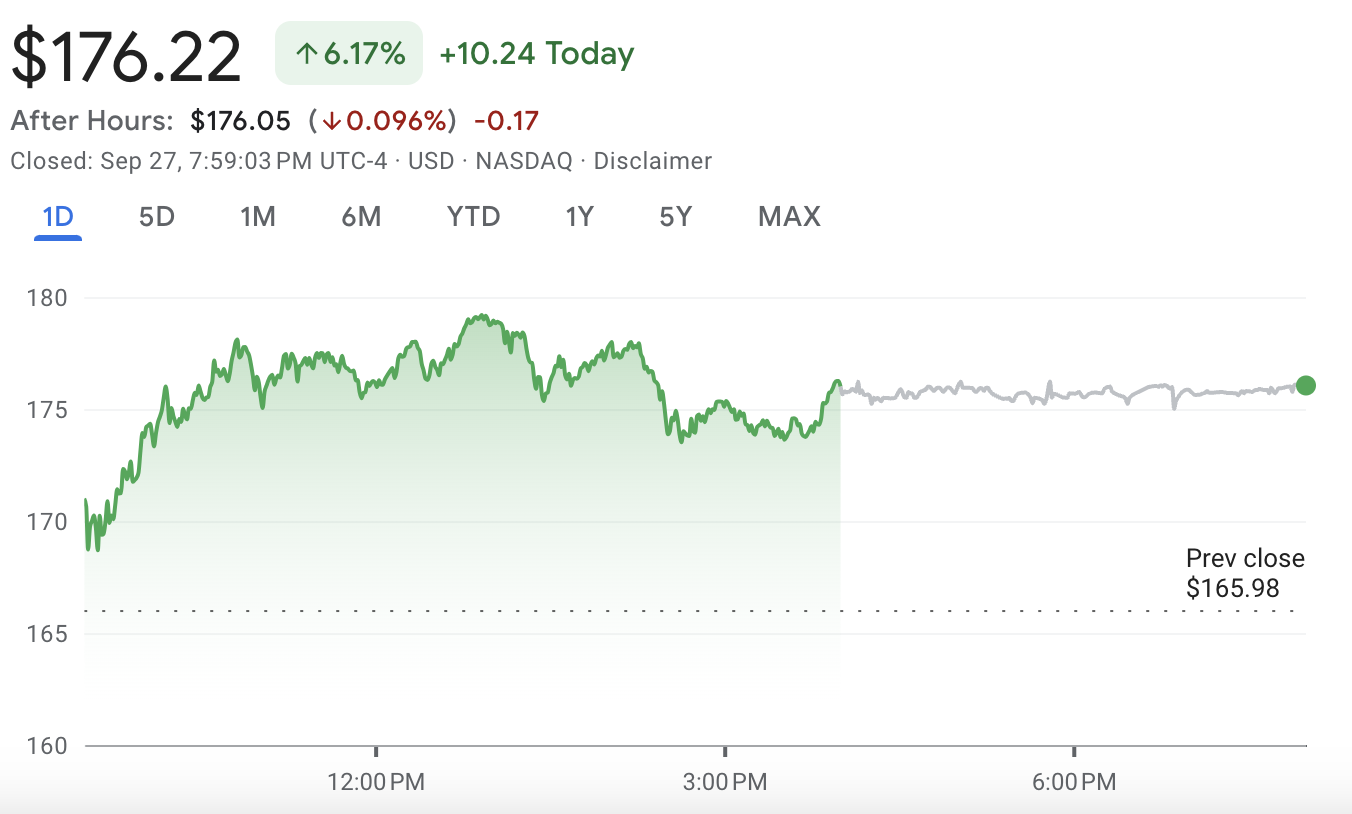The width and height of the screenshot is (1352, 814).
Task: Click the 6:00 PM time axis marker
Action: (x=1074, y=781)
